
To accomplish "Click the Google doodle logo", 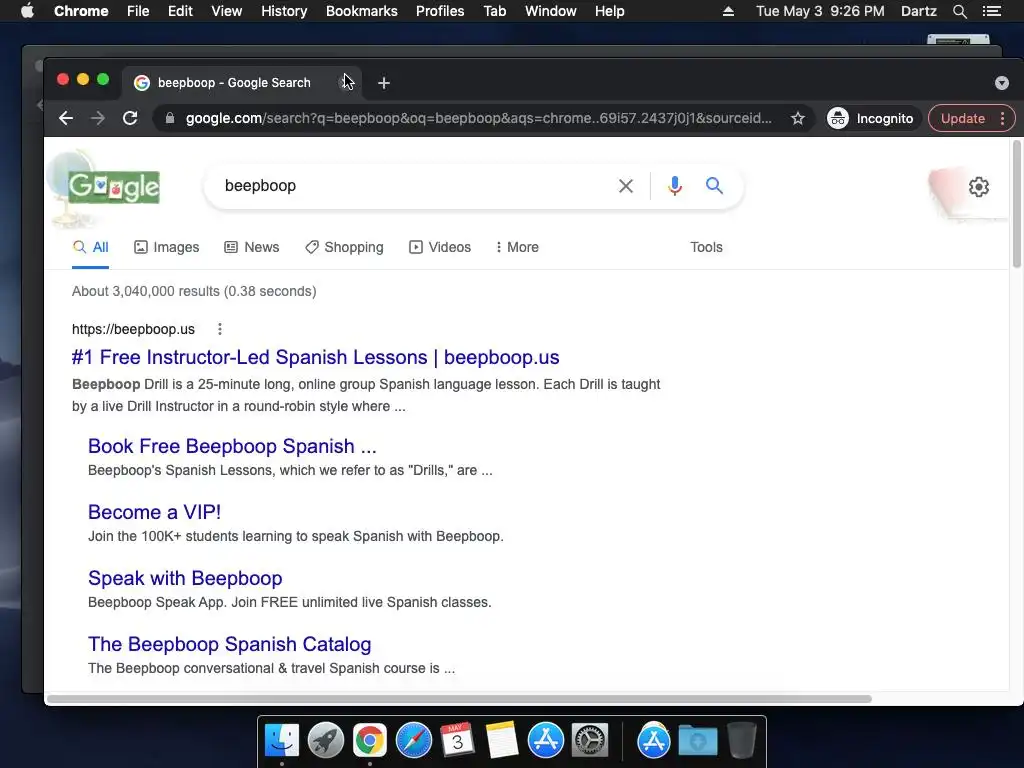I will (114, 187).
